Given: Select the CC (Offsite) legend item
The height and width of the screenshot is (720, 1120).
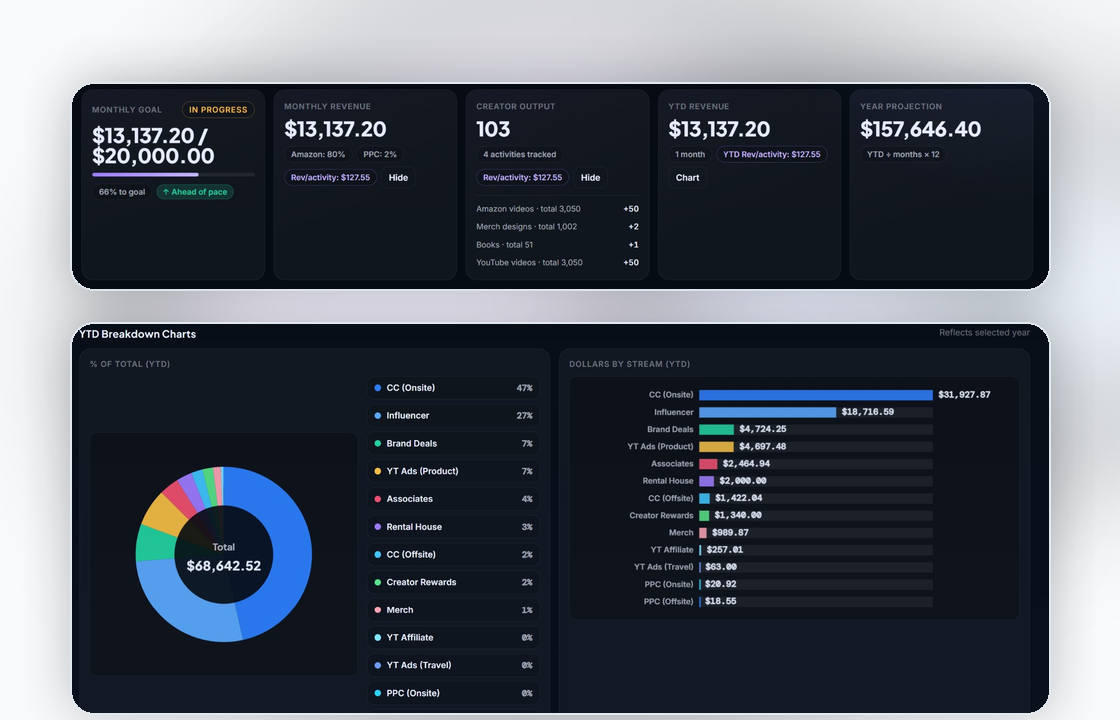Looking at the screenshot, I should pos(454,554).
